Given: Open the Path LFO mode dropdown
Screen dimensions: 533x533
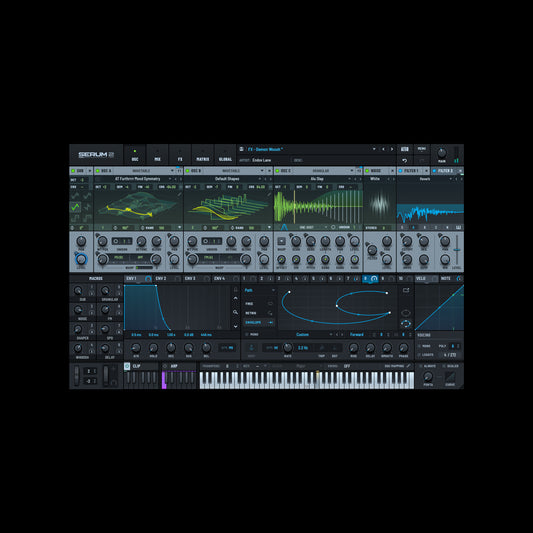Looking at the screenshot, I should coord(259,290).
